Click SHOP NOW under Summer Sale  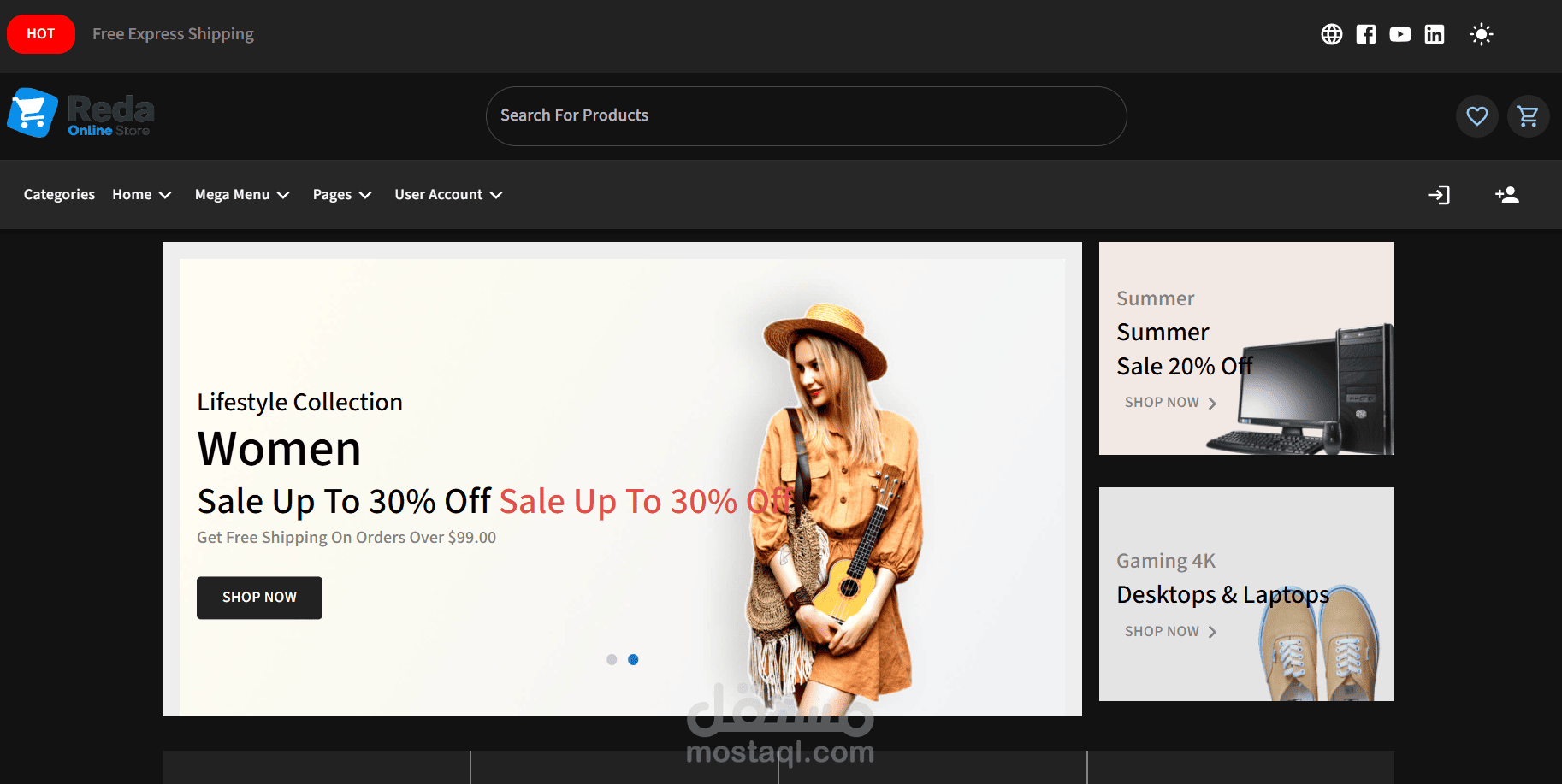click(x=1170, y=403)
